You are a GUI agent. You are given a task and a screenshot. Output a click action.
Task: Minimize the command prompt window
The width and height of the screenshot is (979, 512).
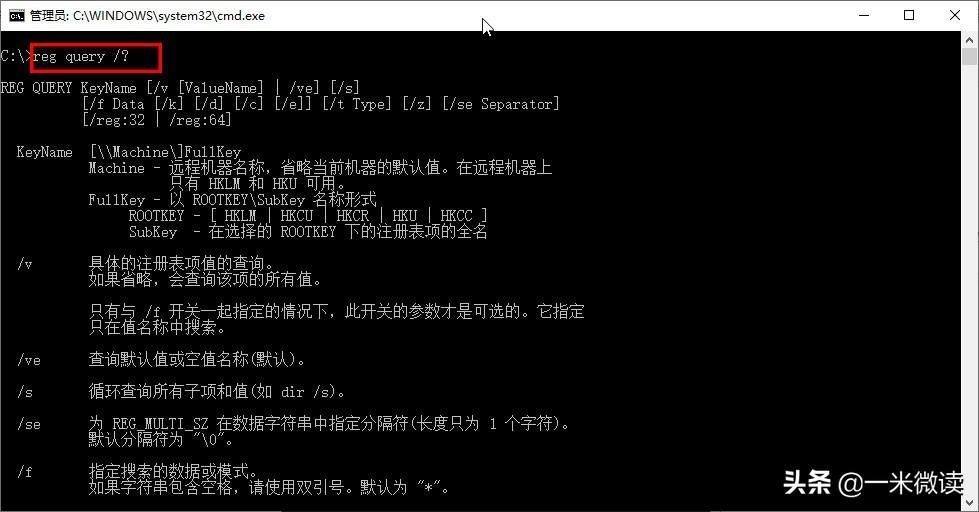click(864, 15)
